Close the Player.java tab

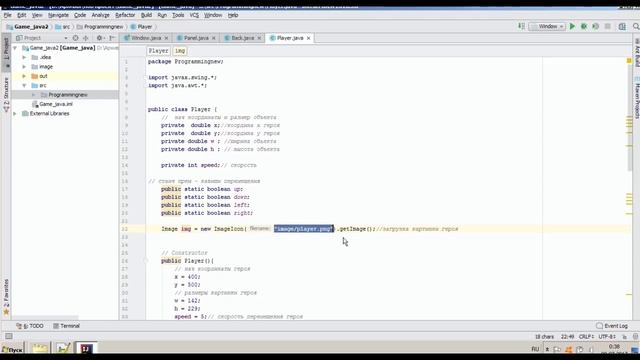click(309, 38)
